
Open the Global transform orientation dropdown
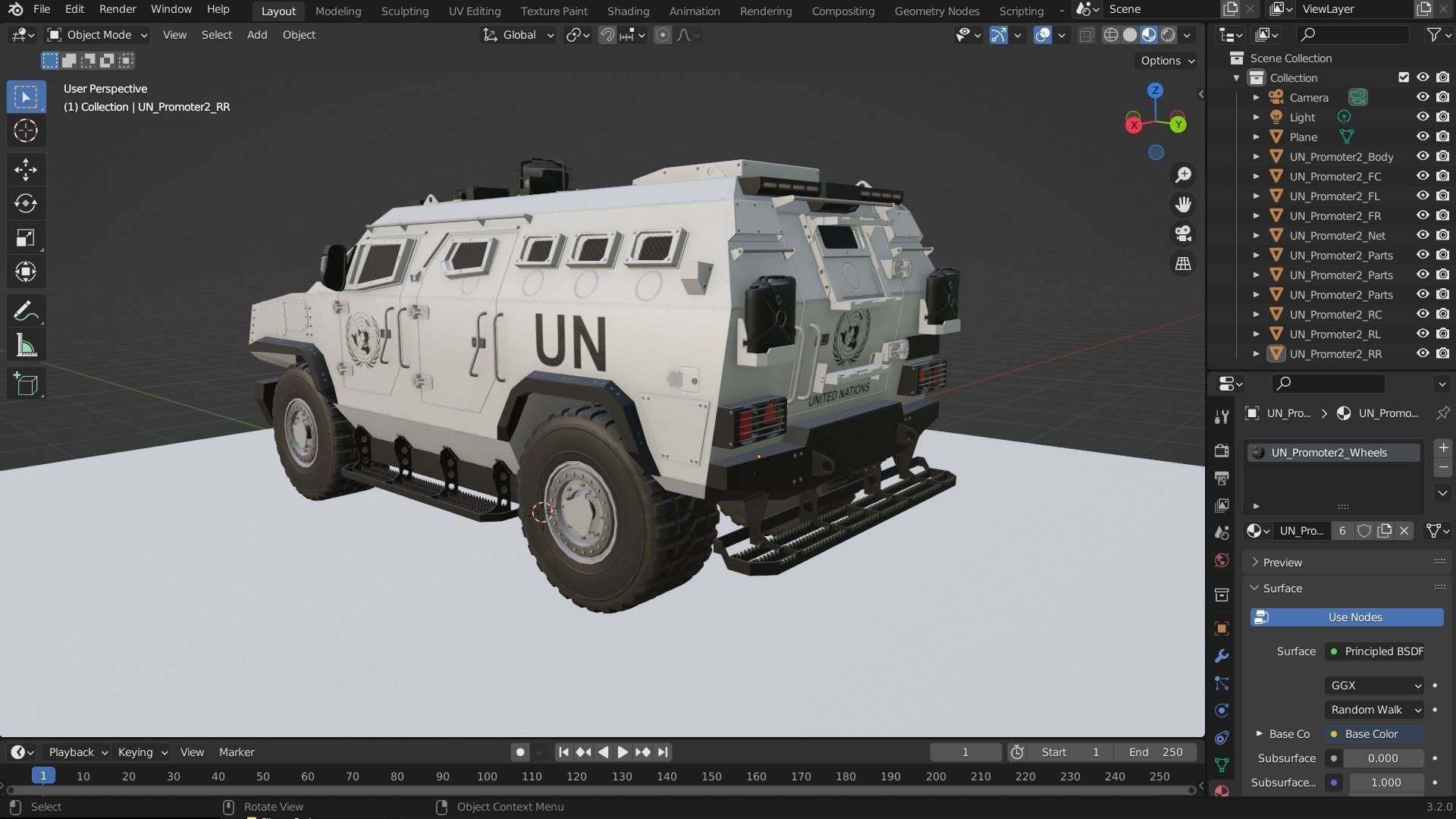(519, 35)
